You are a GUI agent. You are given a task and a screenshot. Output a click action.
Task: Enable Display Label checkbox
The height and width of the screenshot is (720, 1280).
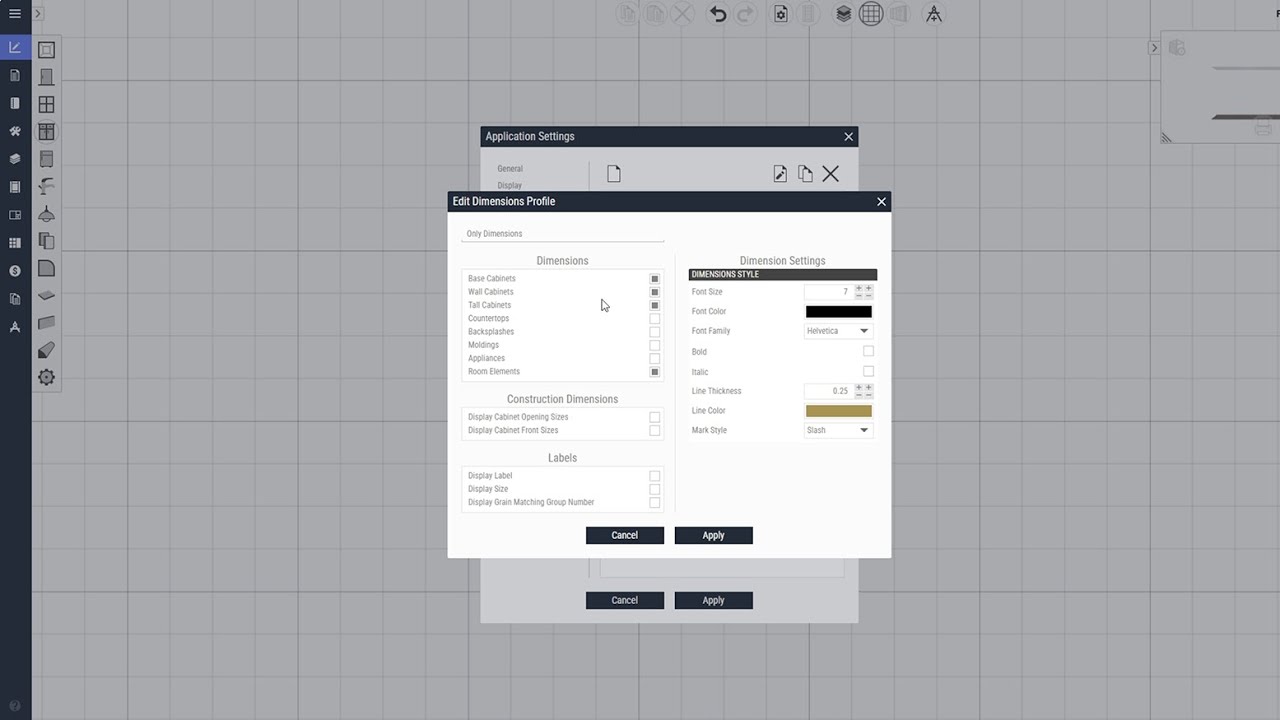(655, 476)
